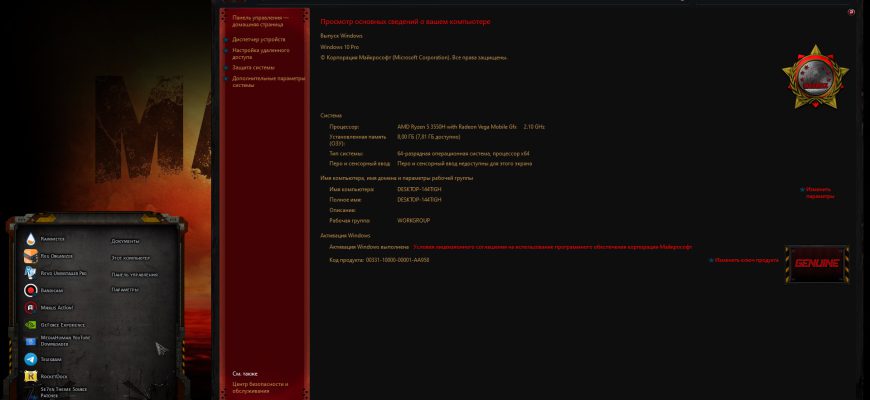Open Диспетчер устройств link
This screenshot has width=870, height=400.
pos(259,39)
